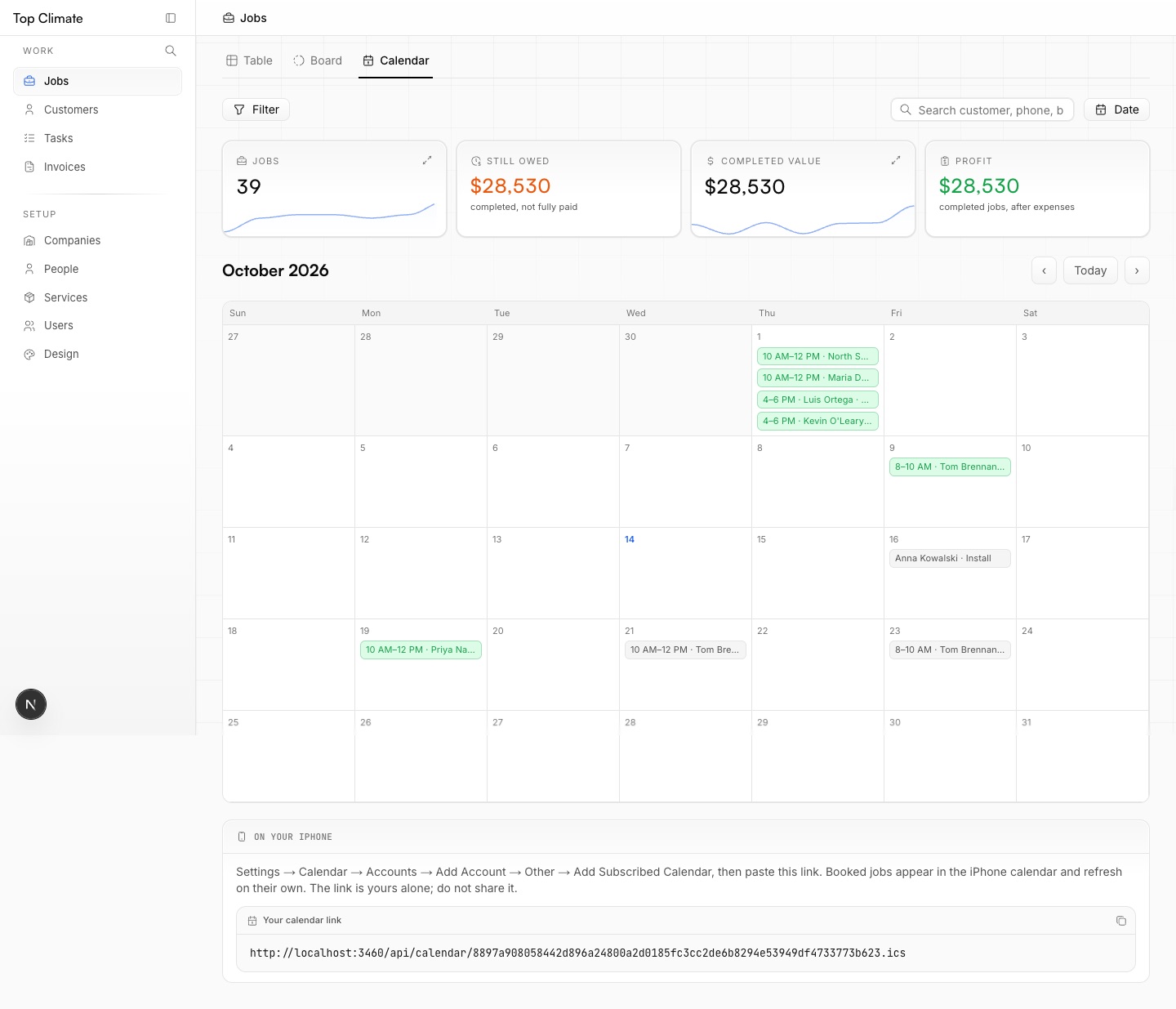Image resolution: width=1176 pixels, height=1009 pixels.
Task: Open Priya Na... job on October 19
Action: pos(421,650)
